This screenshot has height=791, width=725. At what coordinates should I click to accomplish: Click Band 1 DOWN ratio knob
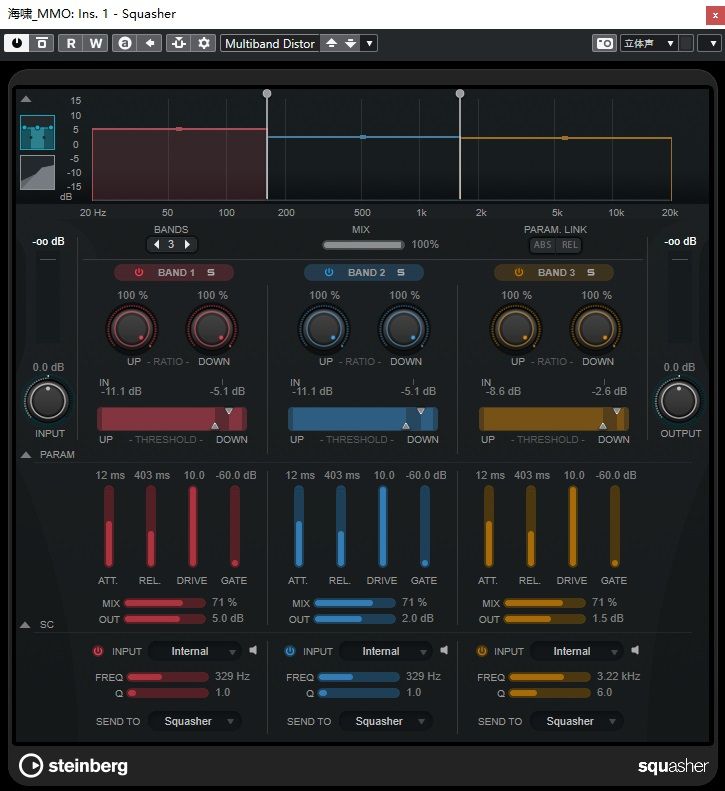212,329
